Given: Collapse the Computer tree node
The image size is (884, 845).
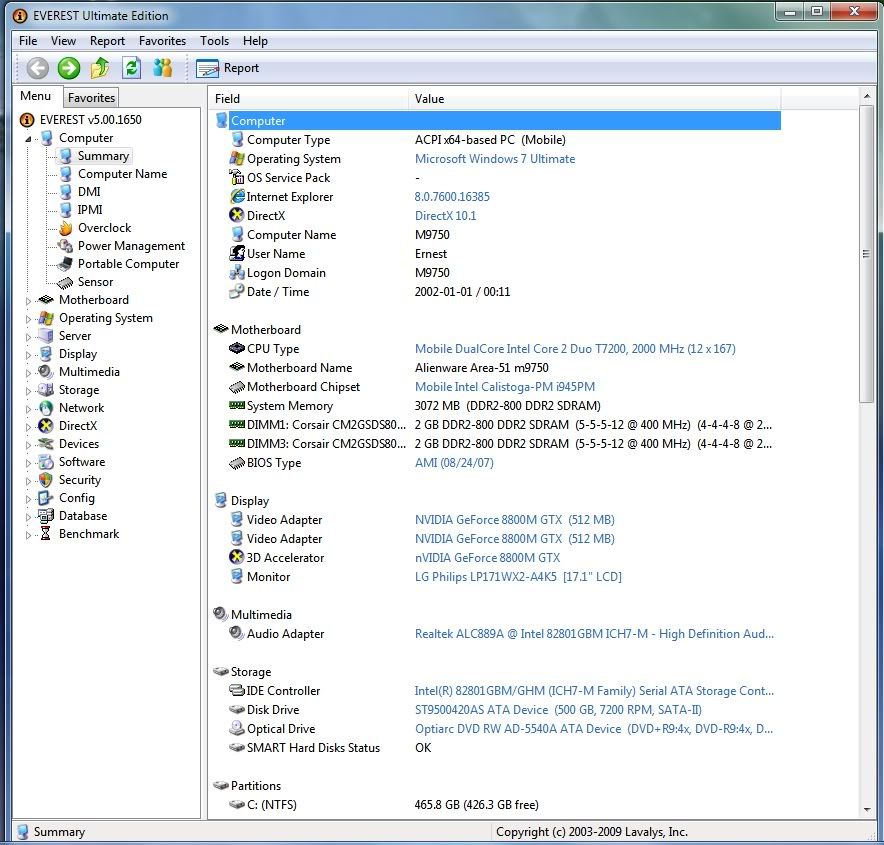Looking at the screenshot, I should [28, 139].
